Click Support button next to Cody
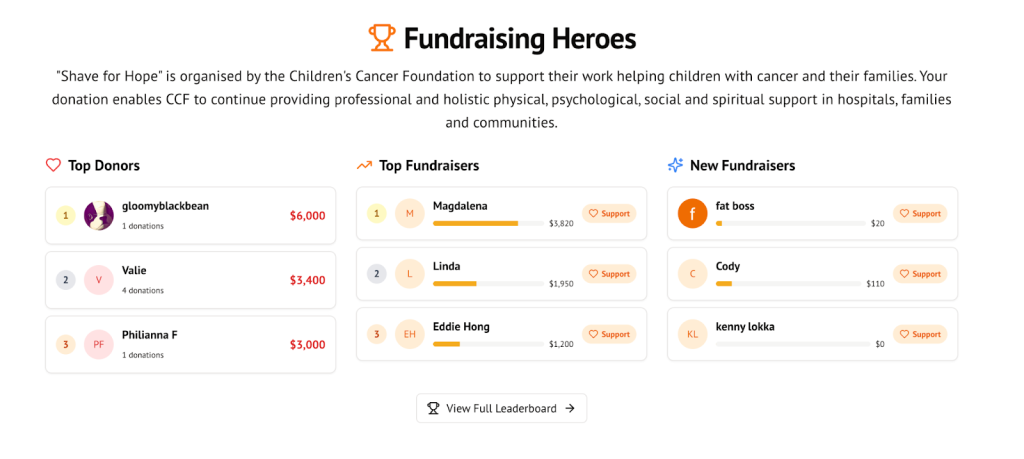 click(x=920, y=274)
